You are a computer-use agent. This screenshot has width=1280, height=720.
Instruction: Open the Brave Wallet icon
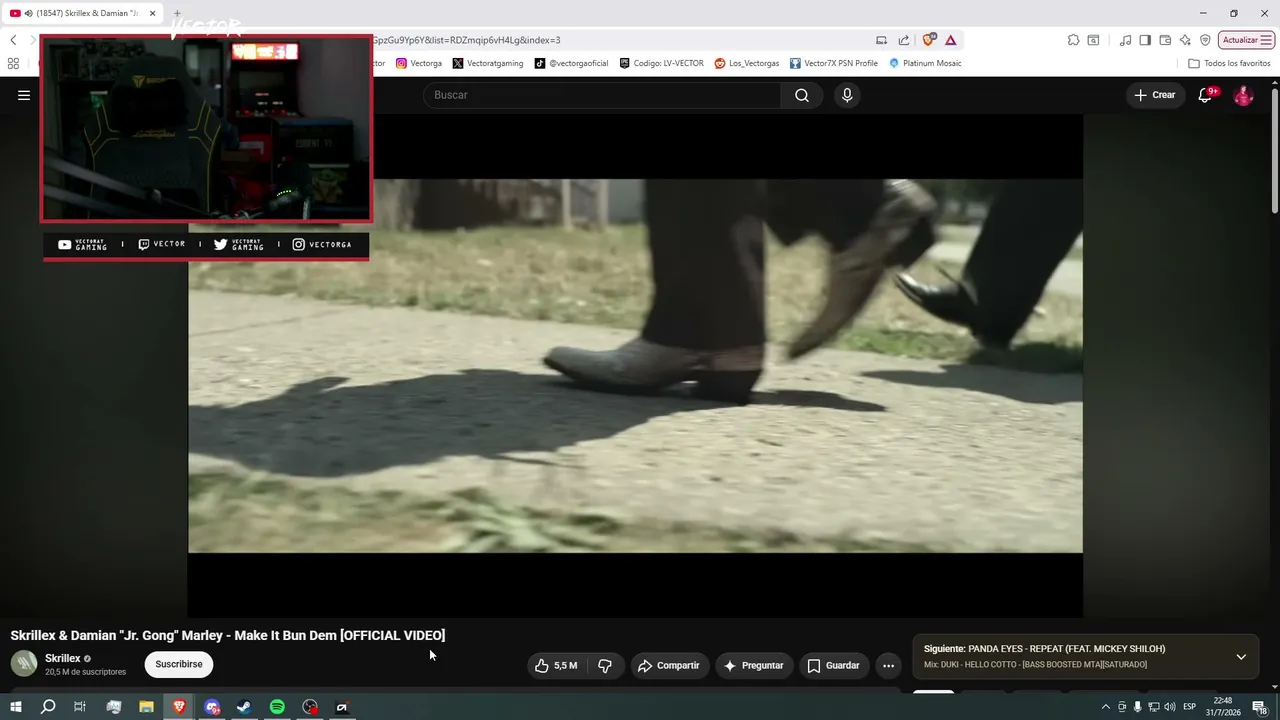pos(1165,40)
